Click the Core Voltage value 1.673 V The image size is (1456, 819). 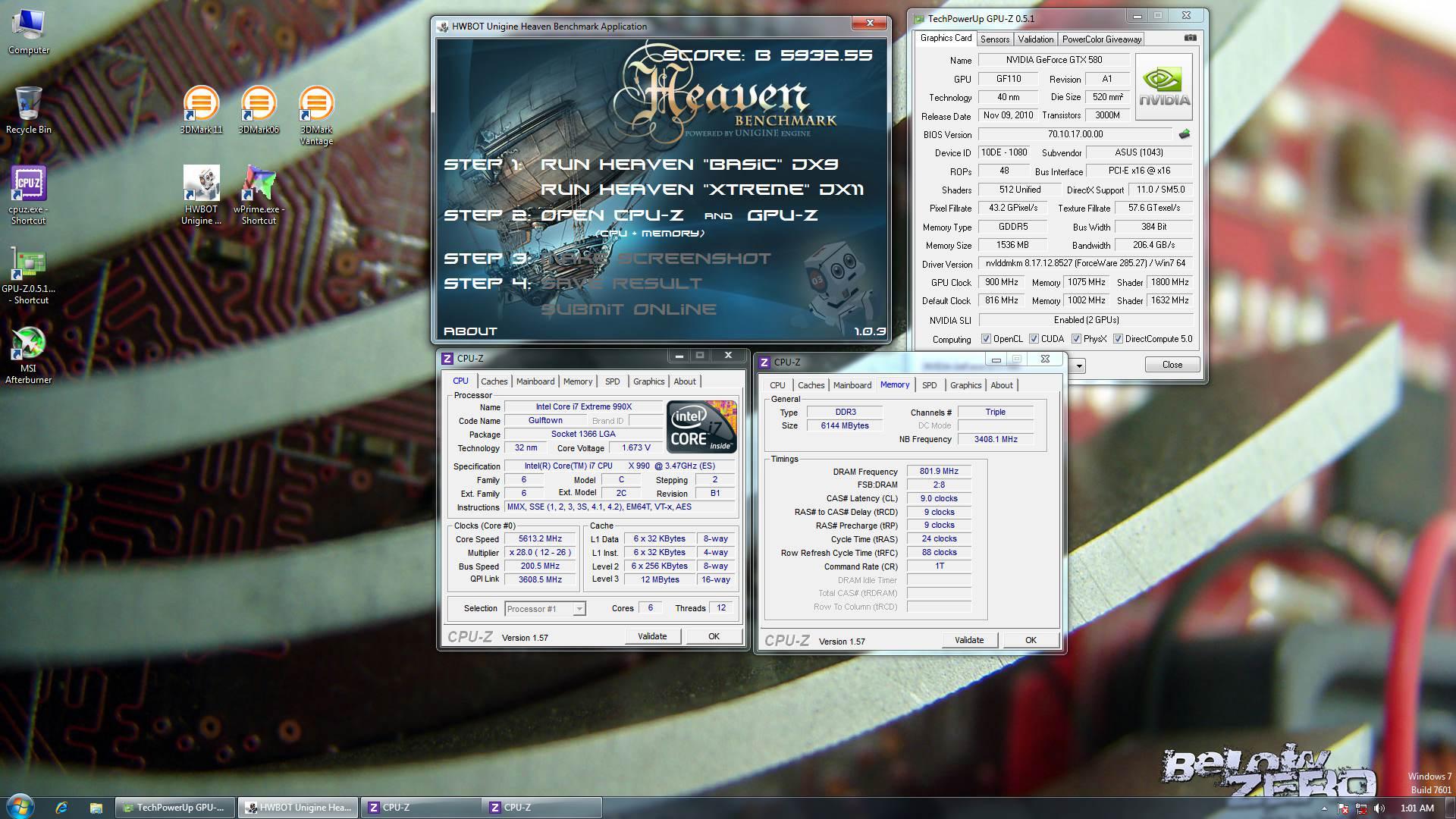(x=635, y=448)
